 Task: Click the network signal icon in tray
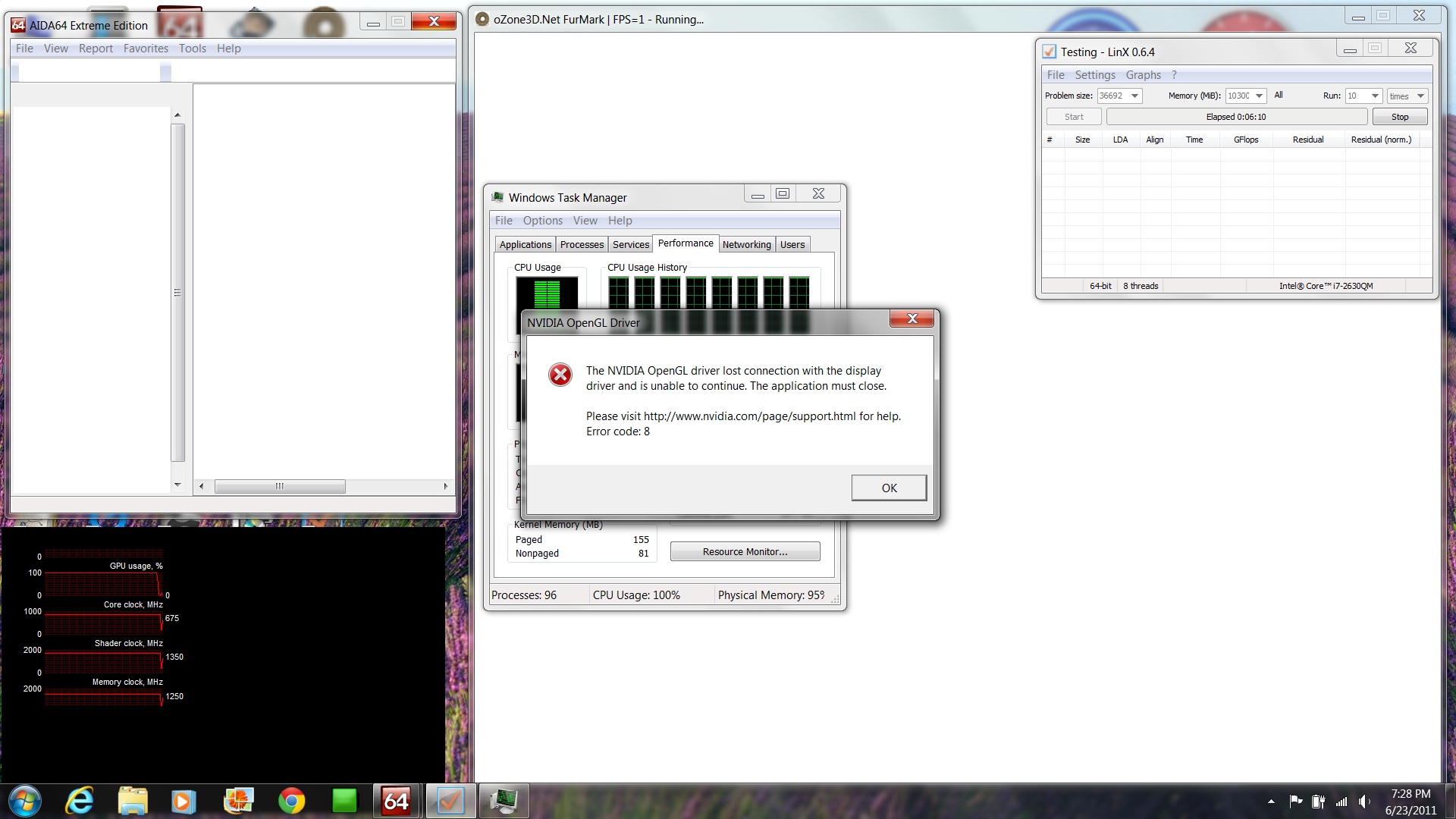pyautogui.click(x=1341, y=801)
